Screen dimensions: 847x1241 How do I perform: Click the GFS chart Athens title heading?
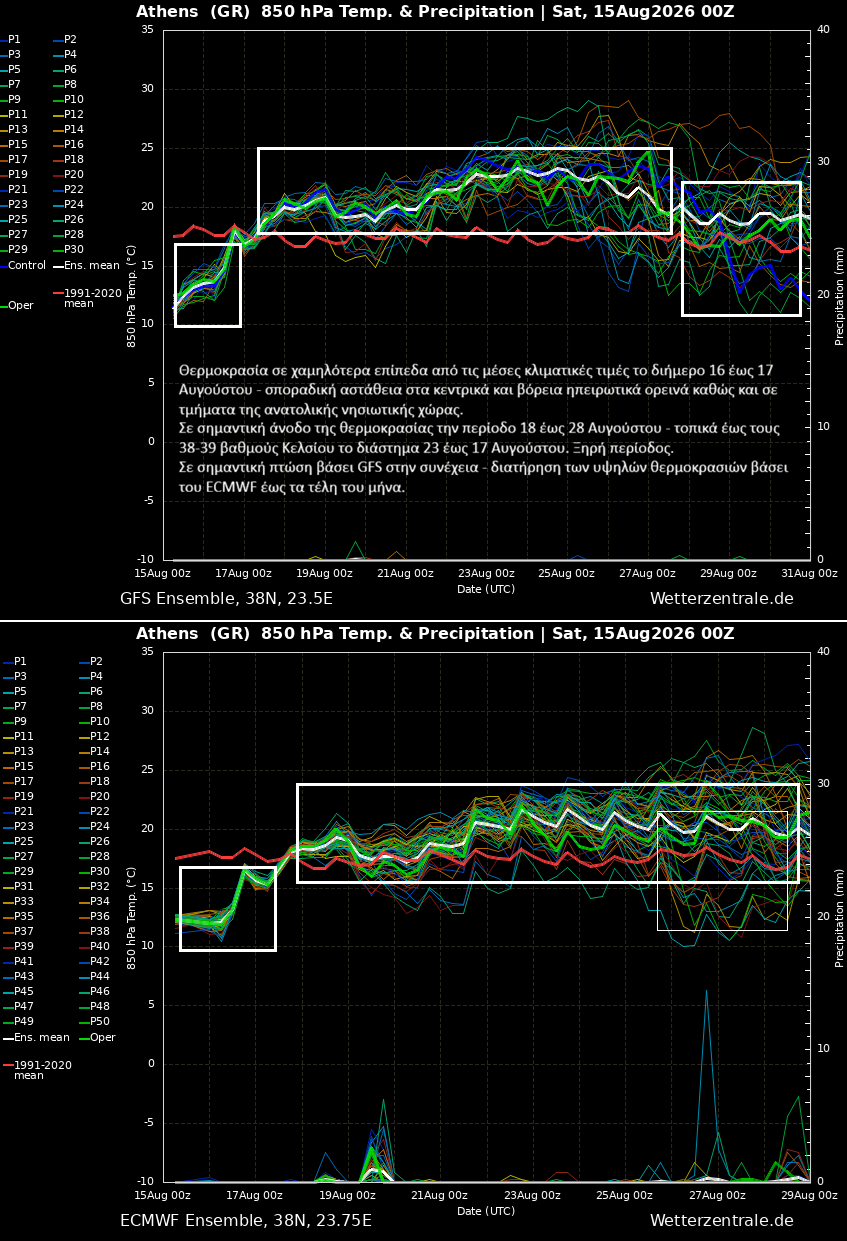pyautogui.click(x=435, y=12)
